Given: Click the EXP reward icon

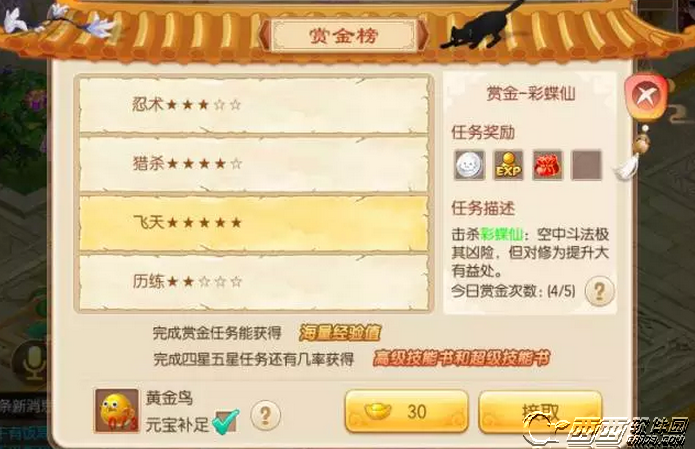Looking at the screenshot, I should (508, 165).
